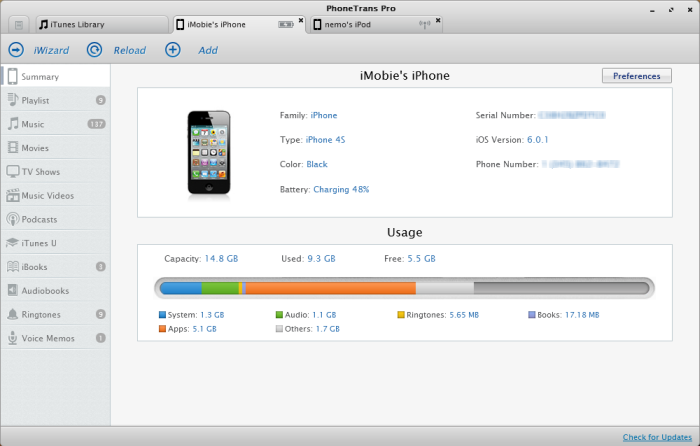The height and width of the screenshot is (446, 700).
Task: Click the Movies film strip icon
Action: click(x=13, y=147)
